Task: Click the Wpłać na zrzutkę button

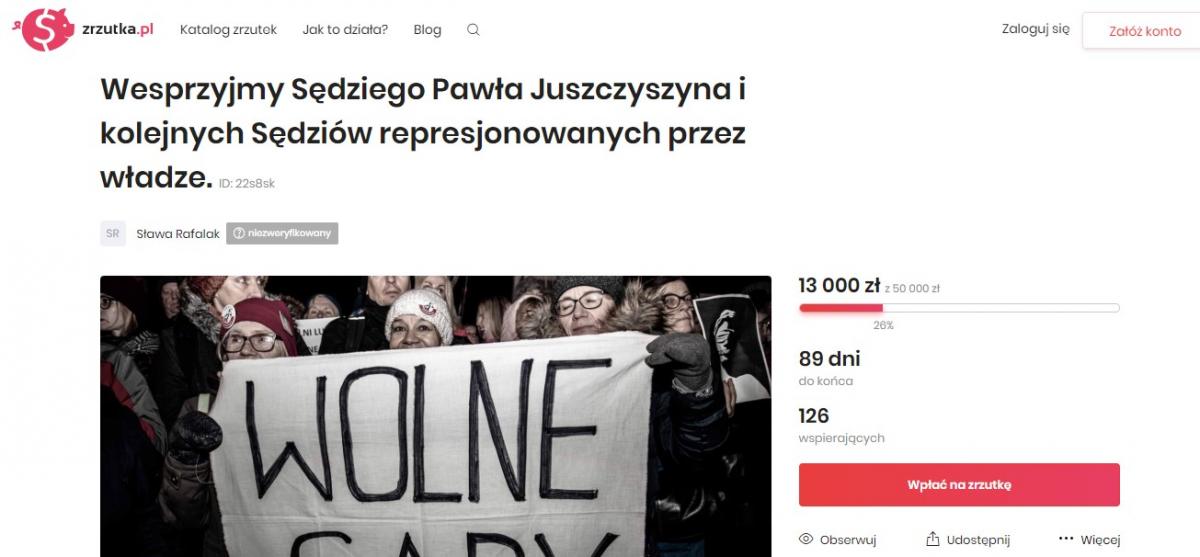Action: (959, 484)
